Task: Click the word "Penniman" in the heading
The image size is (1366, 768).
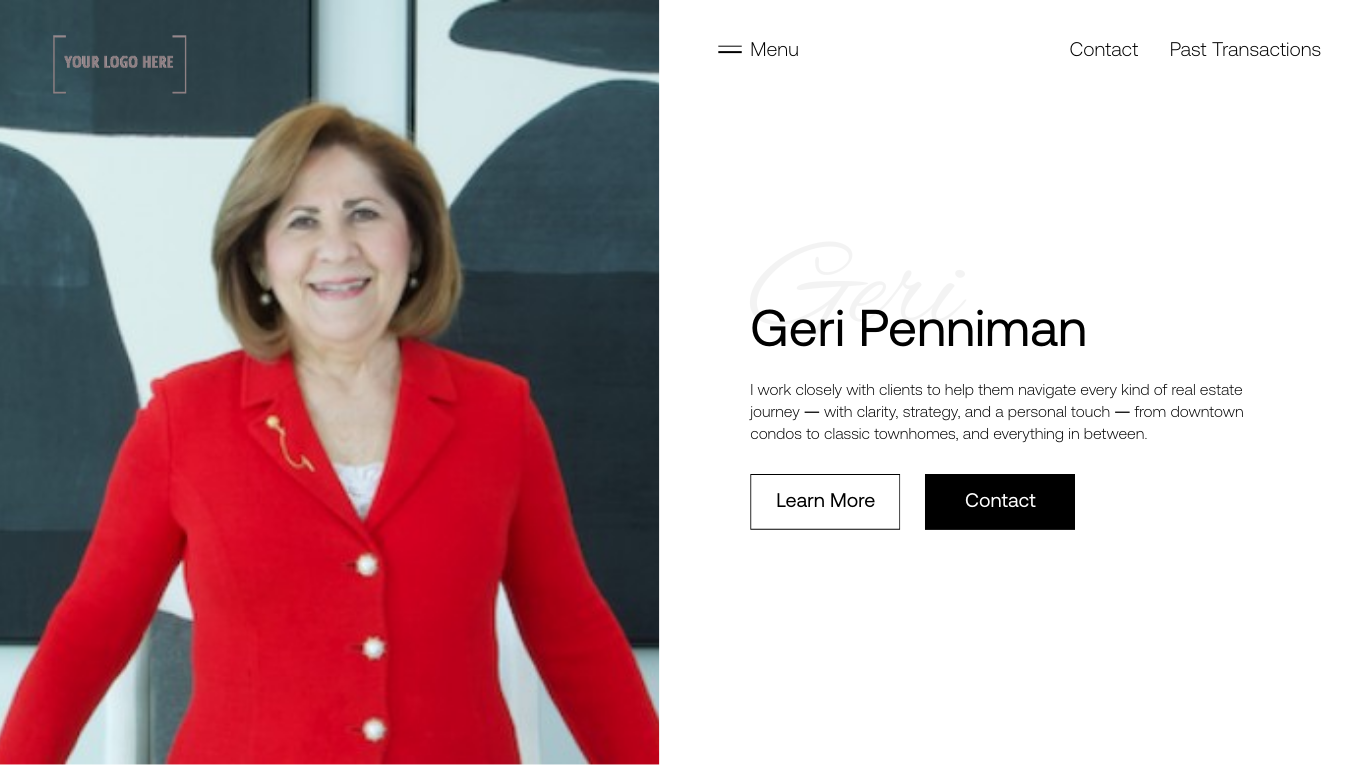Action: point(972,328)
